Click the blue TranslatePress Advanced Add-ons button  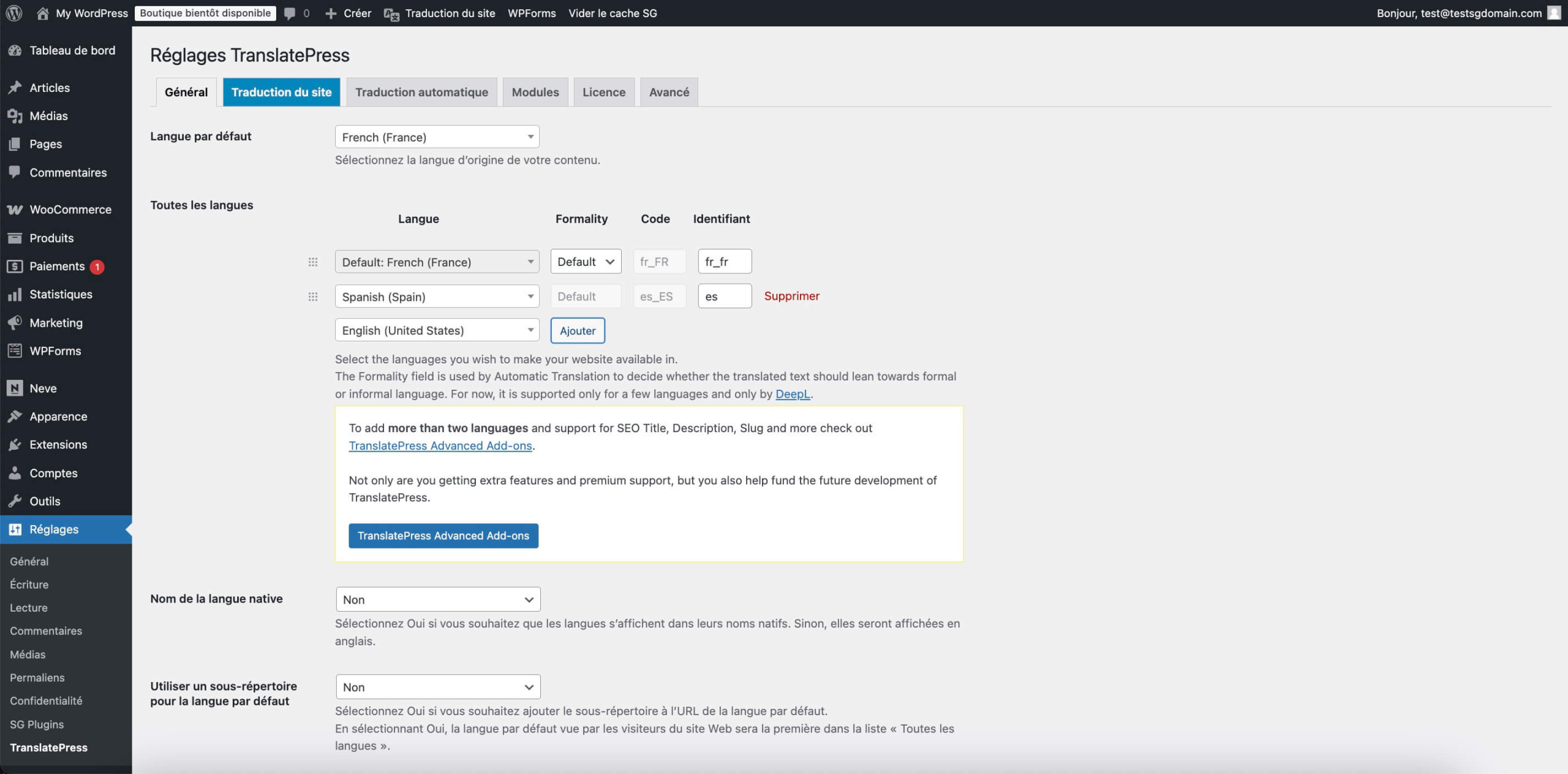[x=443, y=536]
